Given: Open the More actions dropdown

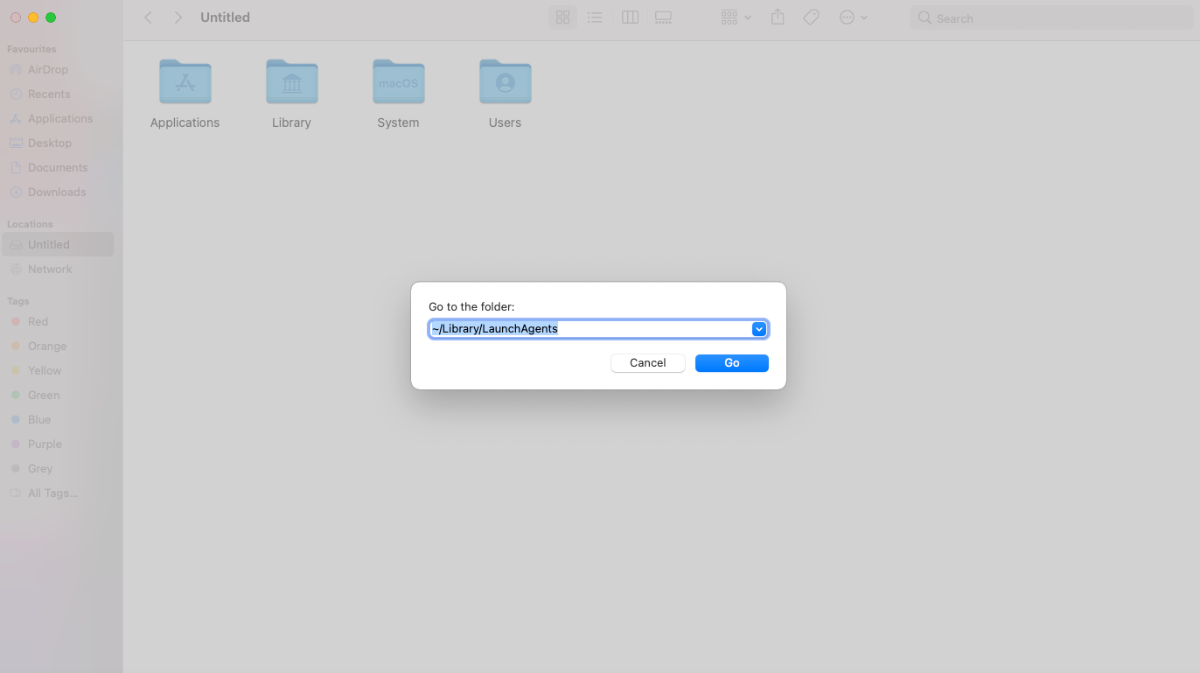Looking at the screenshot, I should (853, 17).
